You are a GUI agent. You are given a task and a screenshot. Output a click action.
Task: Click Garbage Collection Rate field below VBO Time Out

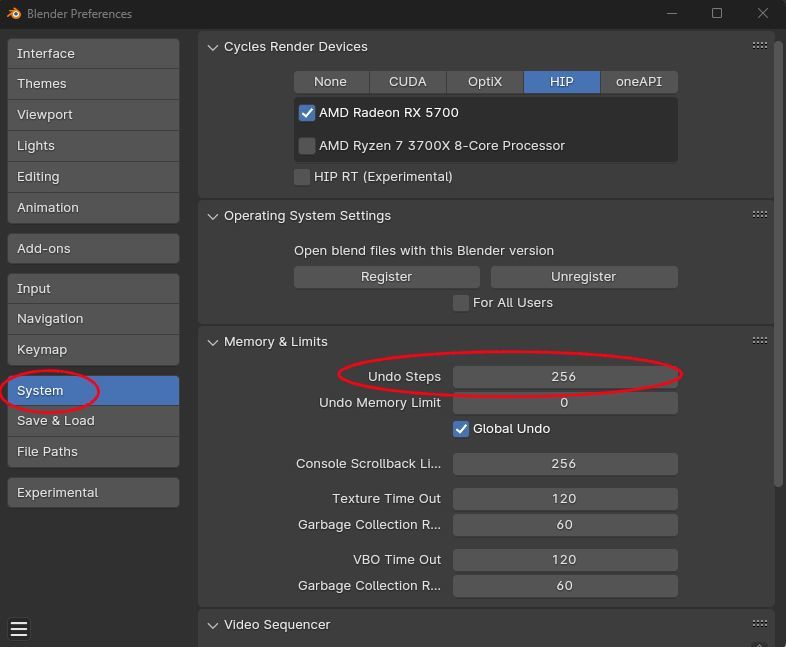point(565,586)
